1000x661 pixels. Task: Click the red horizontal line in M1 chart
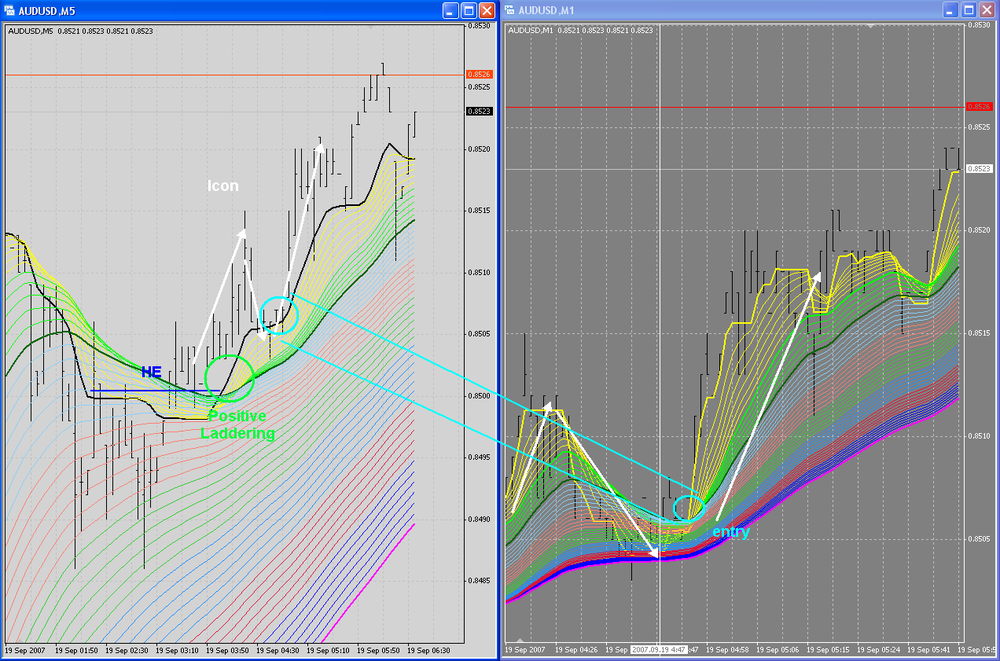point(735,107)
